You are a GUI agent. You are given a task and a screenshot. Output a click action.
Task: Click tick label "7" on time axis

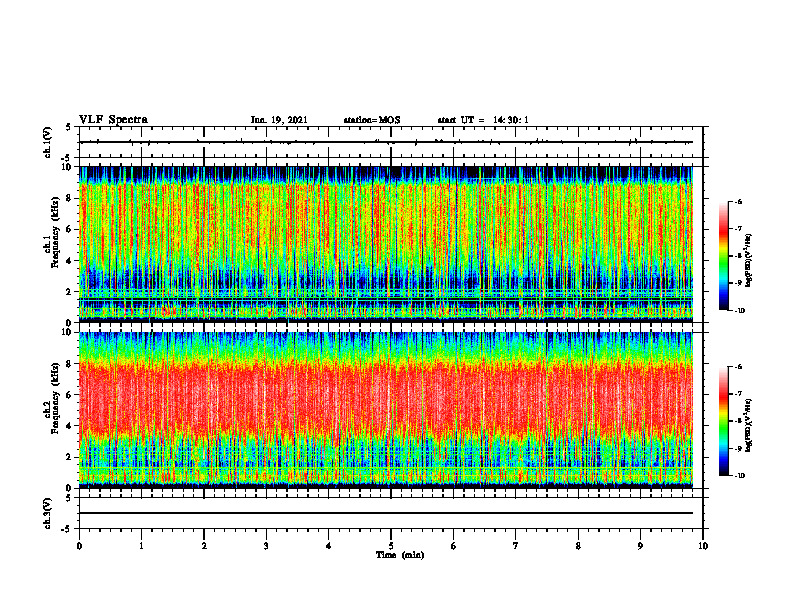pyautogui.click(x=516, y=546)
